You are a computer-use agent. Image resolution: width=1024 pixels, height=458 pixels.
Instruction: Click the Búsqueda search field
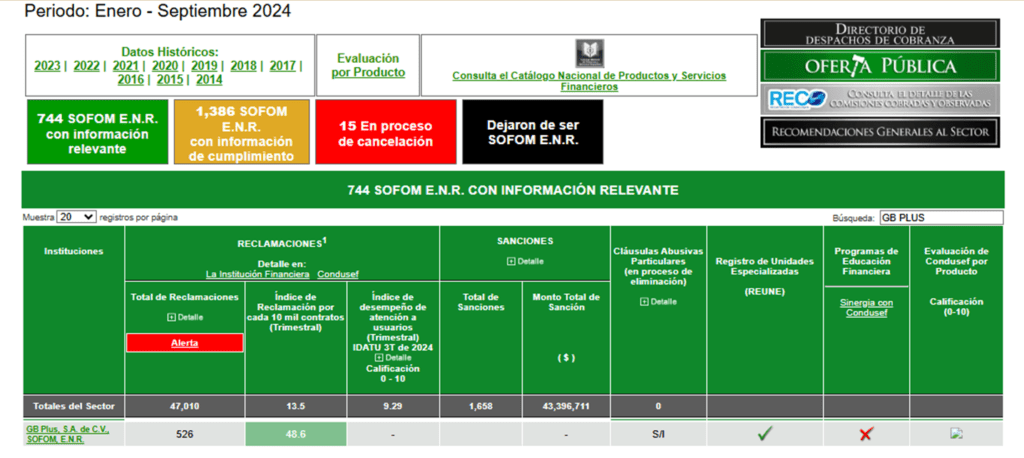939,217
